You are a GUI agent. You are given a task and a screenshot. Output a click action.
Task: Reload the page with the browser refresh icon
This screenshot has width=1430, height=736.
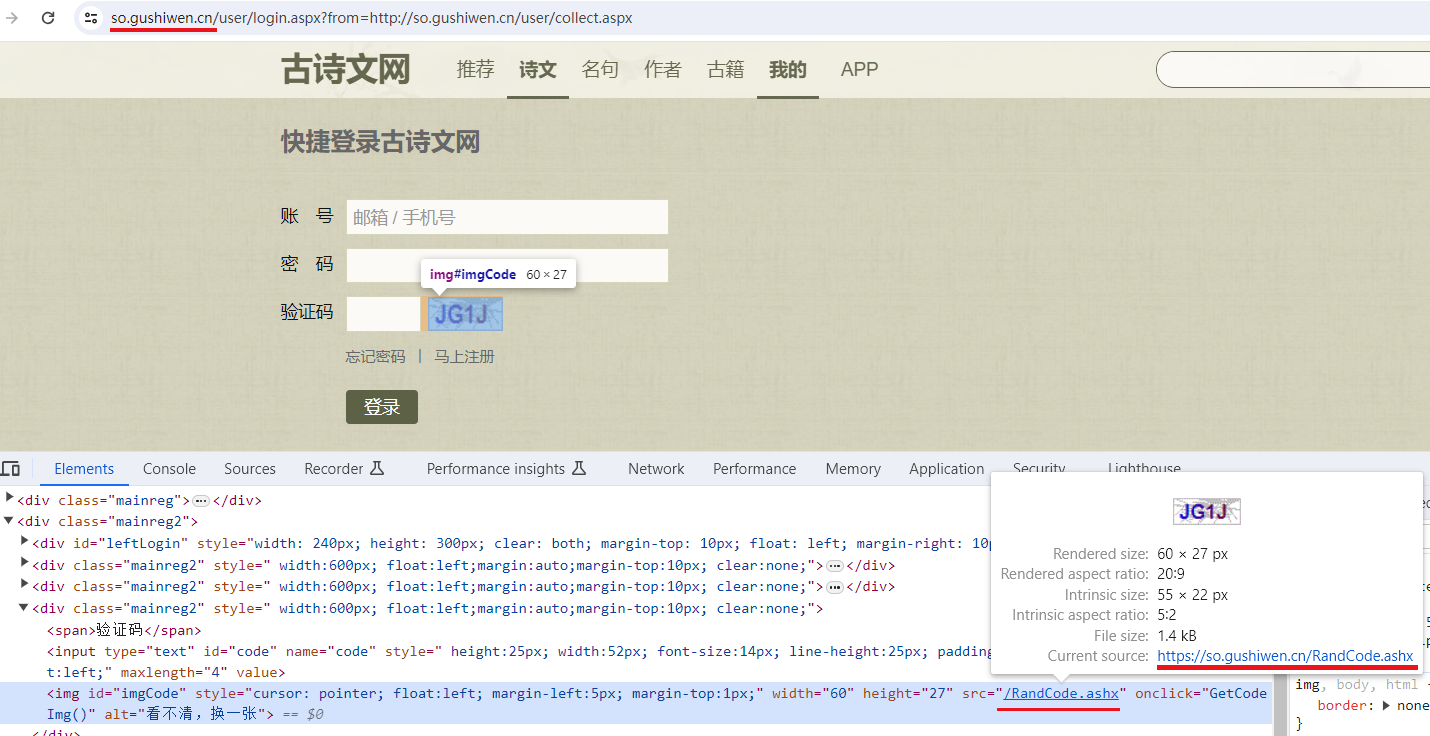(x=48, y=18)
